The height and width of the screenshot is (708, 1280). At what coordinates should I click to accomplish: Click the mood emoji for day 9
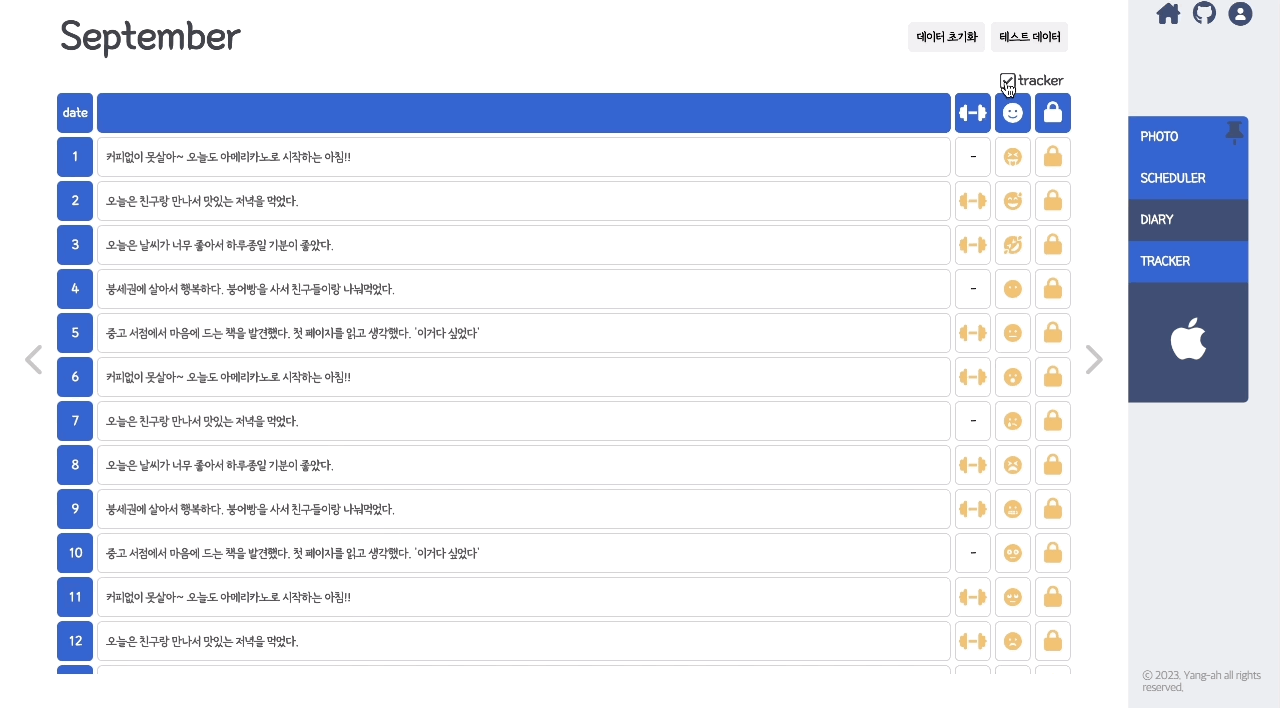tap(1013, 509)
